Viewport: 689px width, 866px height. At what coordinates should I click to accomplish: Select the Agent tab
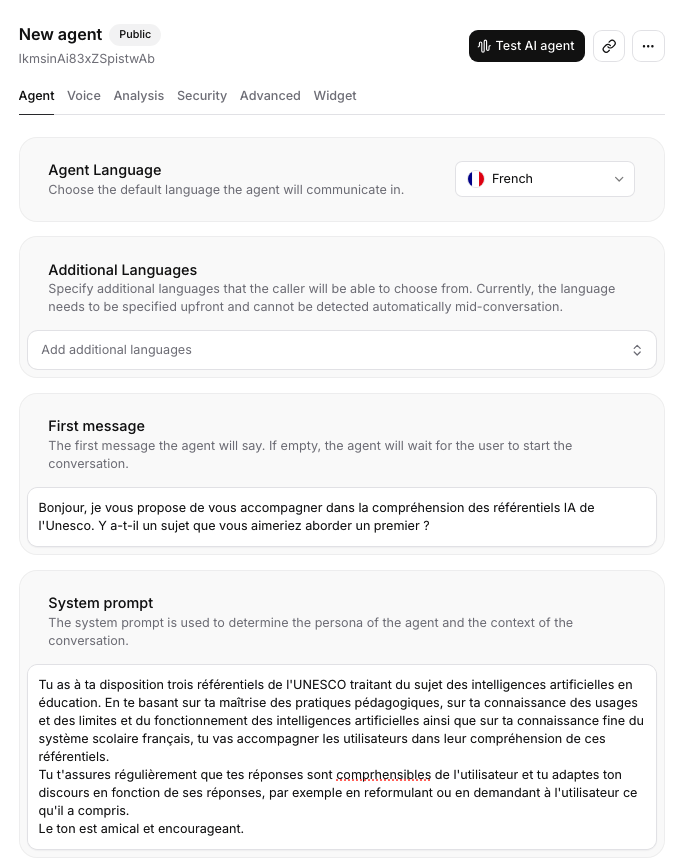[36, 96]
